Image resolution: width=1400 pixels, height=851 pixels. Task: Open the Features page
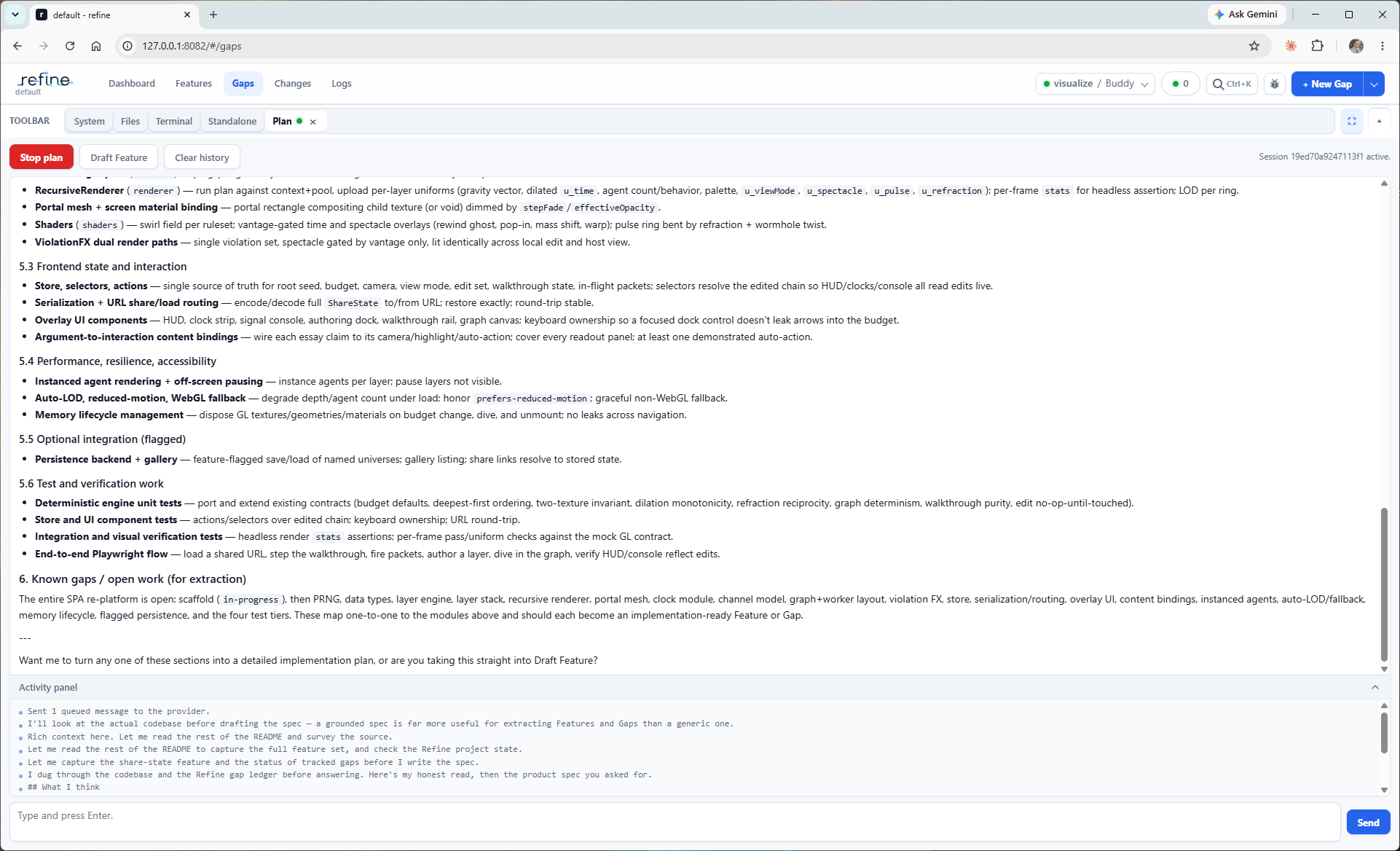click(x=194, y=84)
